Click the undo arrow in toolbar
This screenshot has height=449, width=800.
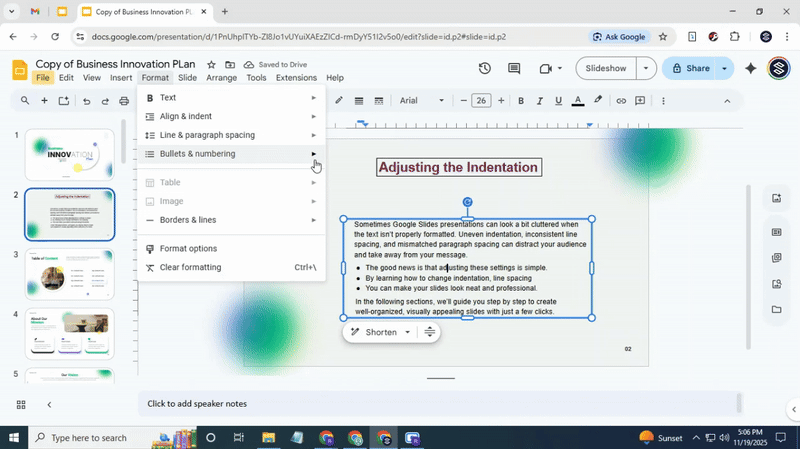(x=86, y=101)
